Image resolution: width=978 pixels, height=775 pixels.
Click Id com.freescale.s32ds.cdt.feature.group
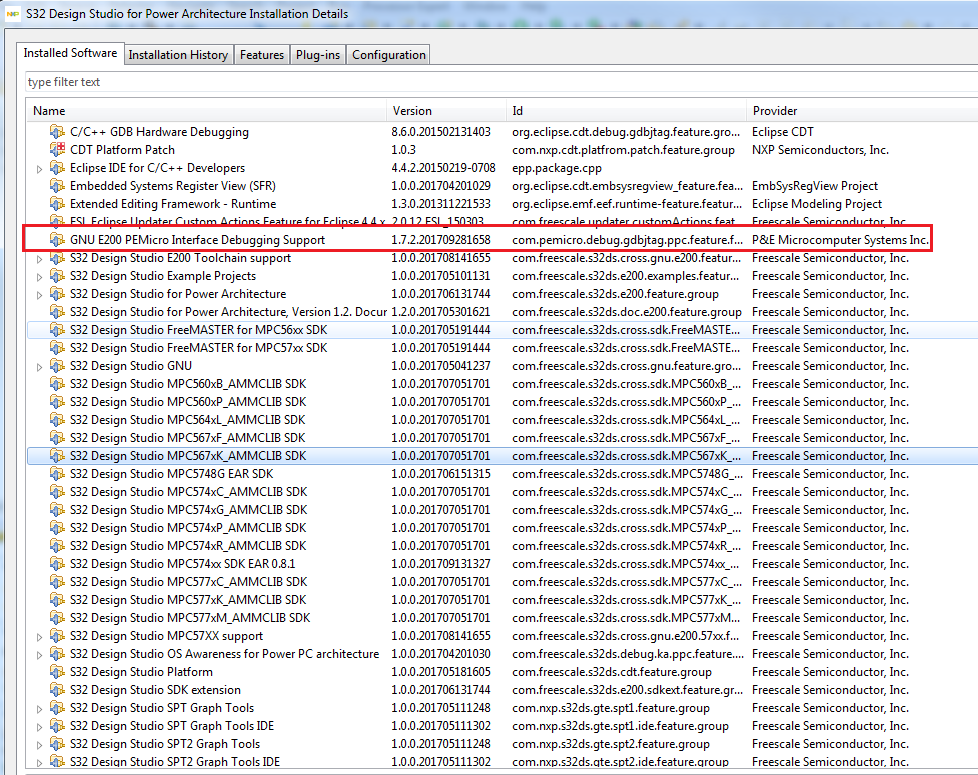[x=612, y=672]
